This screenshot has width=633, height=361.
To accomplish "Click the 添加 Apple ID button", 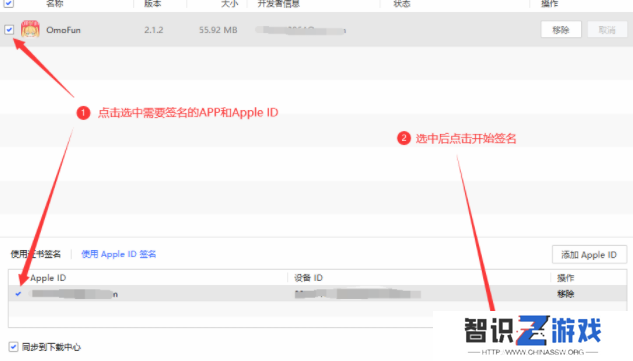I will [x=589, y=255].
